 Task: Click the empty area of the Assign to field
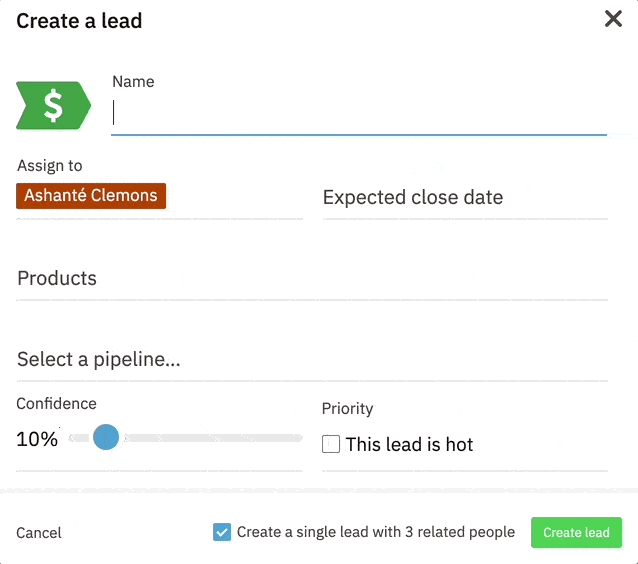click(x=235, y=197)
